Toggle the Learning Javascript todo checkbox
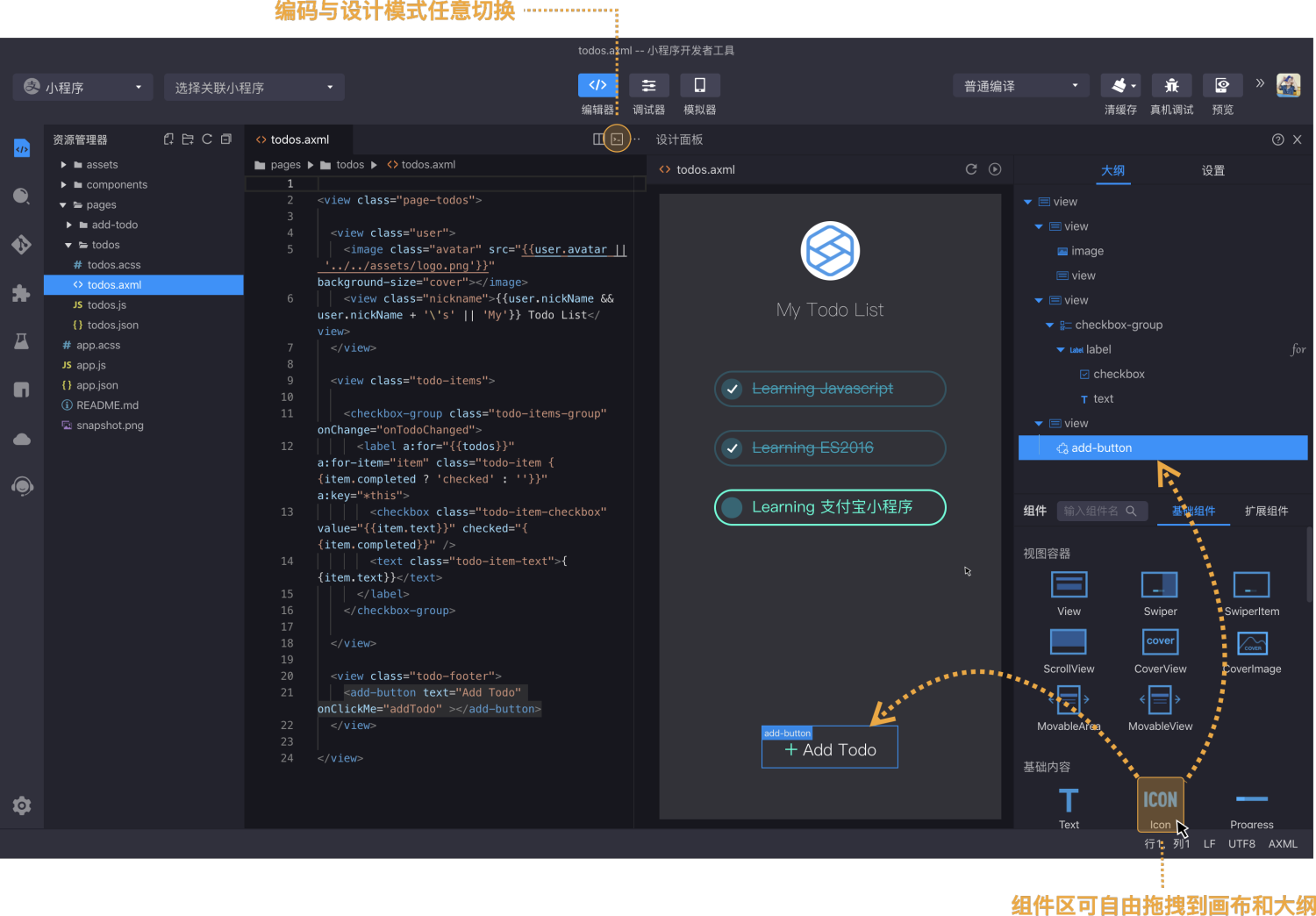Viewport: 1316px width, 916px height. 732,389
